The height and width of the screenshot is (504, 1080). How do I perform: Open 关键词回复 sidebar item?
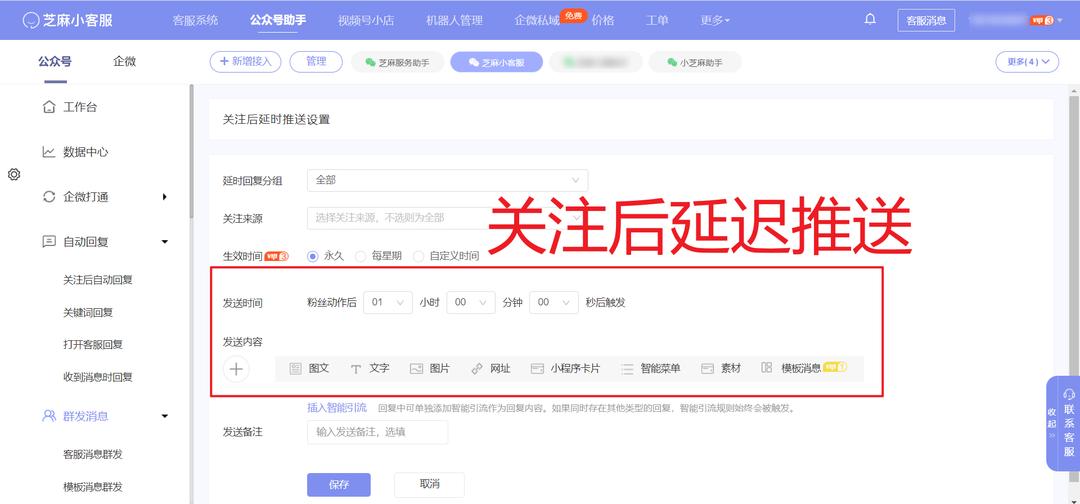point(88,313)
